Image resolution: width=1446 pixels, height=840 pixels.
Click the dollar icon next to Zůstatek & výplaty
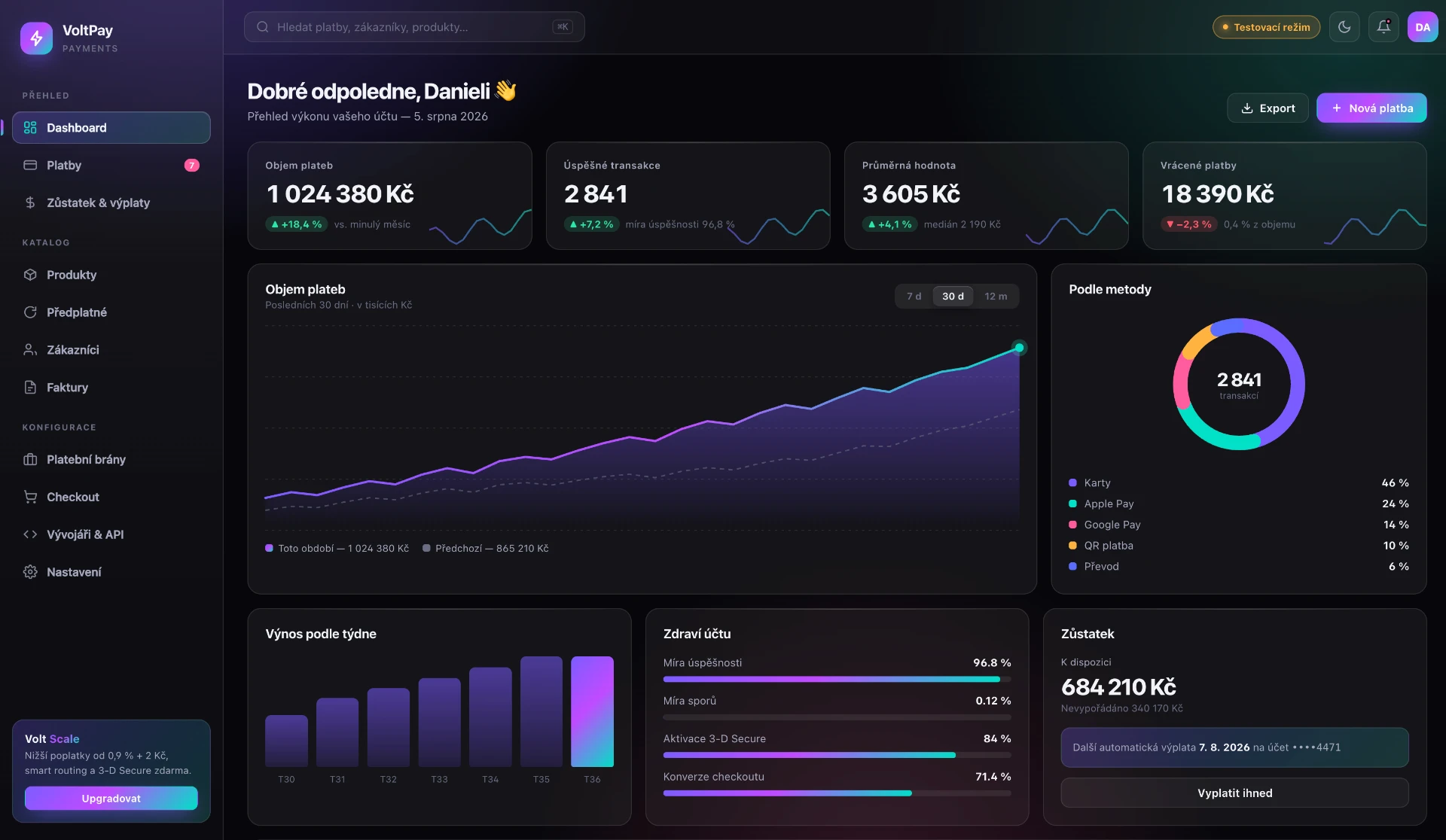(30, 202)
